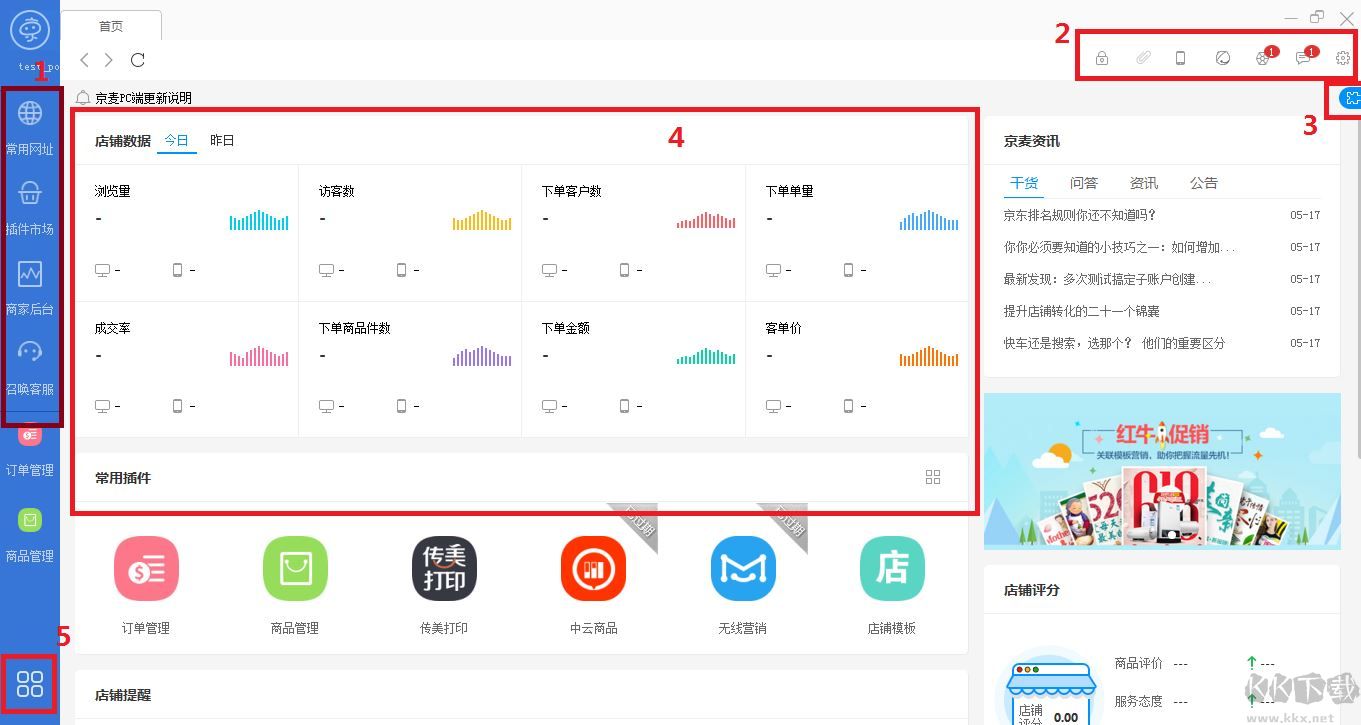The width and height of the screenshot is (1361, 725).
Task: Open the user avatar profile icon
Action: coord(30,31)
